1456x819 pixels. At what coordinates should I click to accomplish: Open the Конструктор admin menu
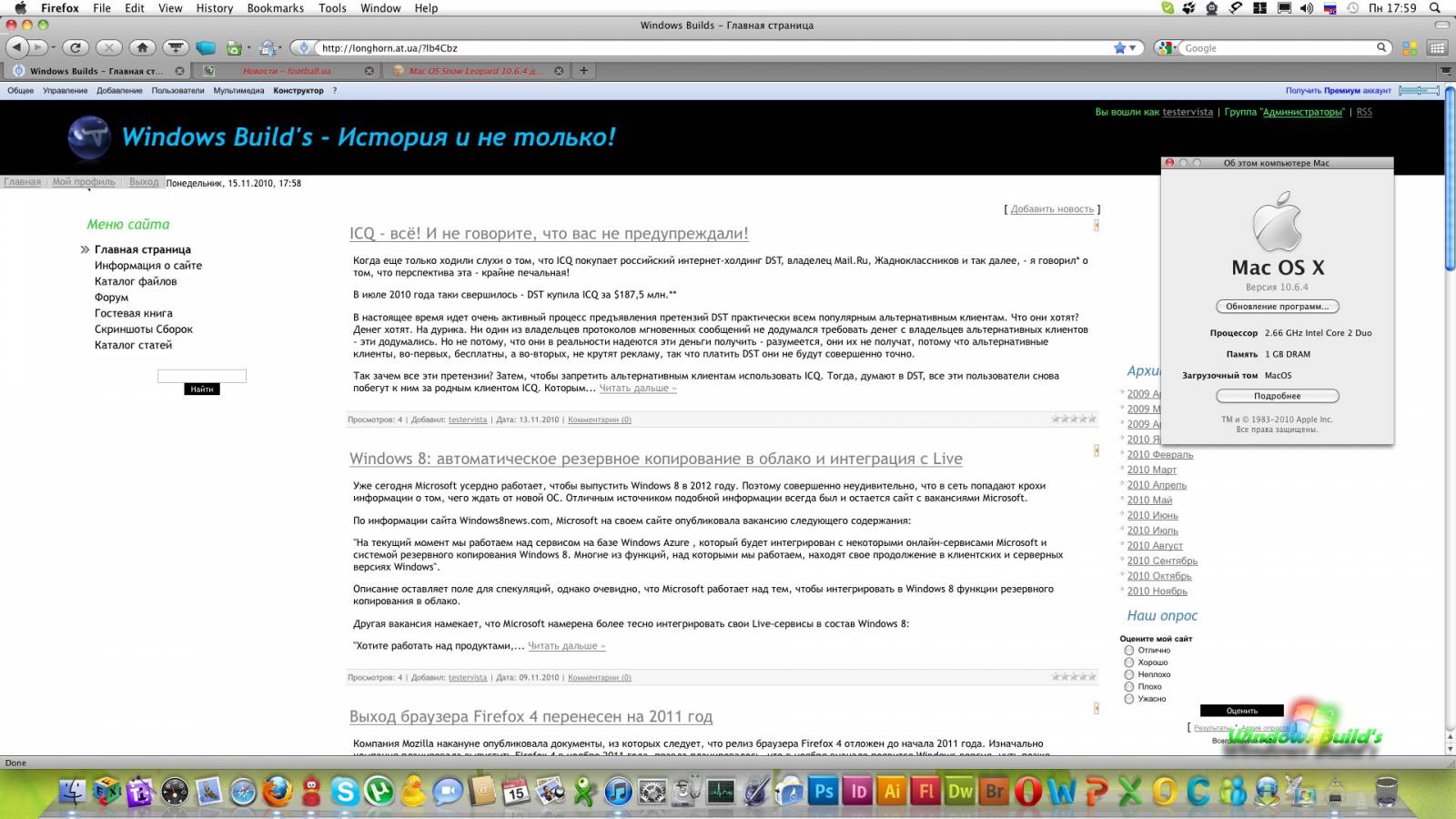pos(298,91)
